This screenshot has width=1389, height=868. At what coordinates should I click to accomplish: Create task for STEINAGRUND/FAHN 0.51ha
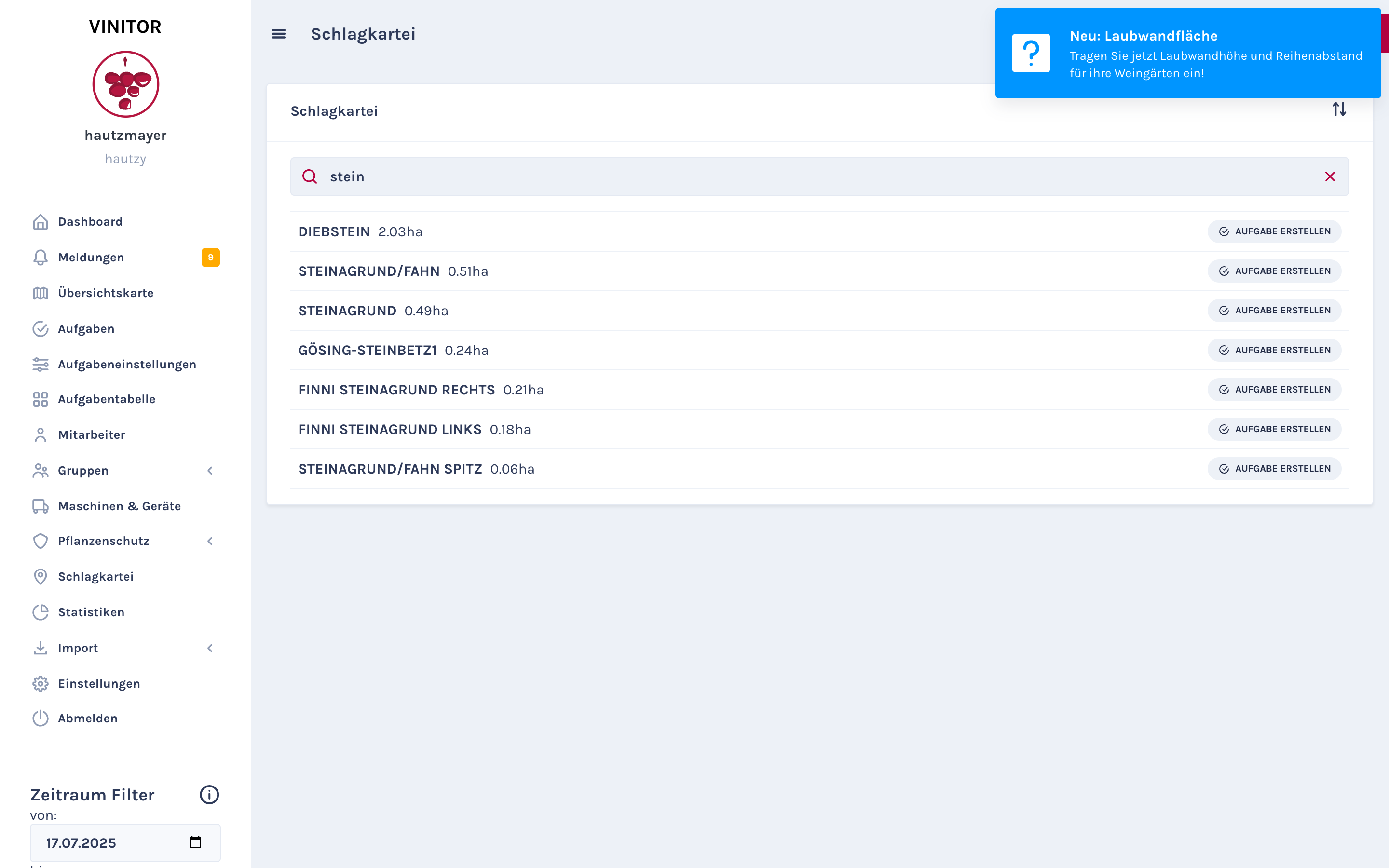[1274, 271]
